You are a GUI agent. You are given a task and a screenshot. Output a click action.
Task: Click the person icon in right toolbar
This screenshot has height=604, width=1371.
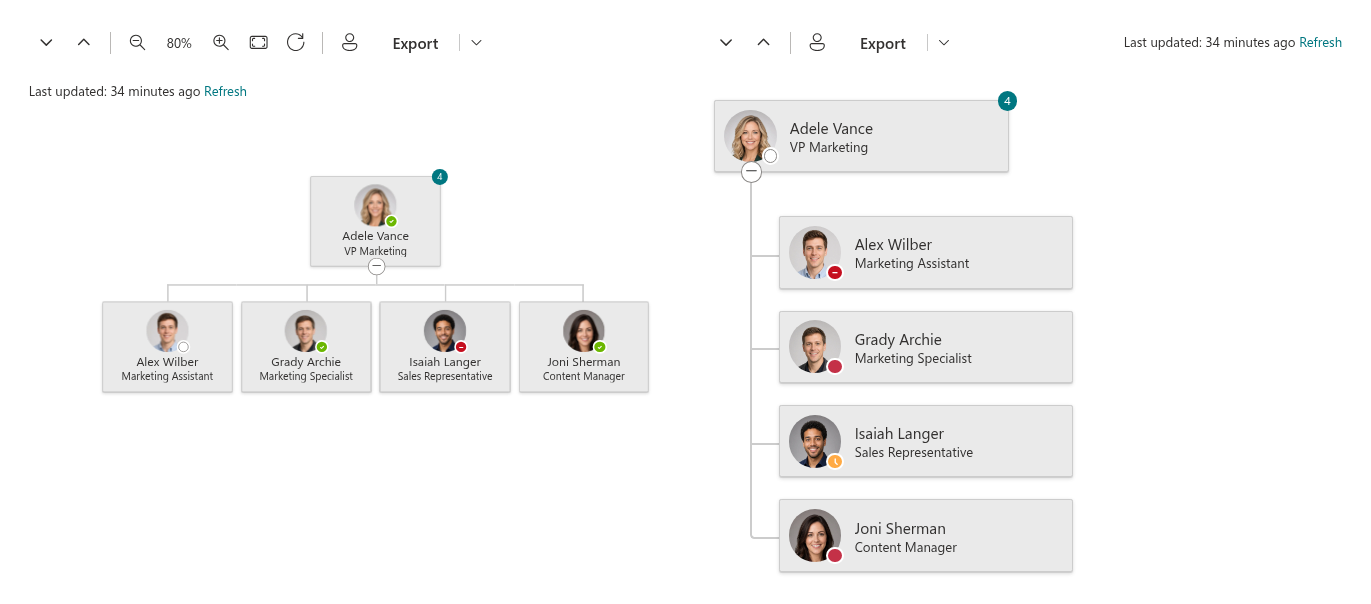817,43
